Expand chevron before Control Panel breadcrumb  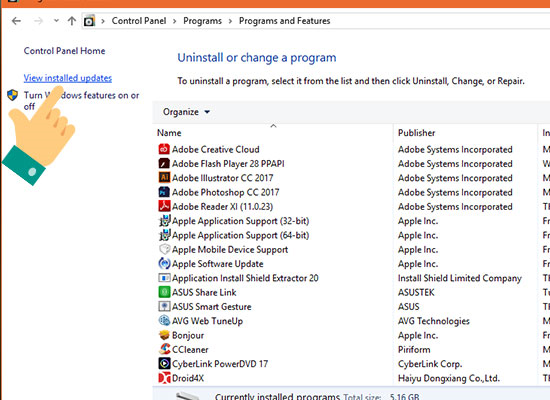103,21
